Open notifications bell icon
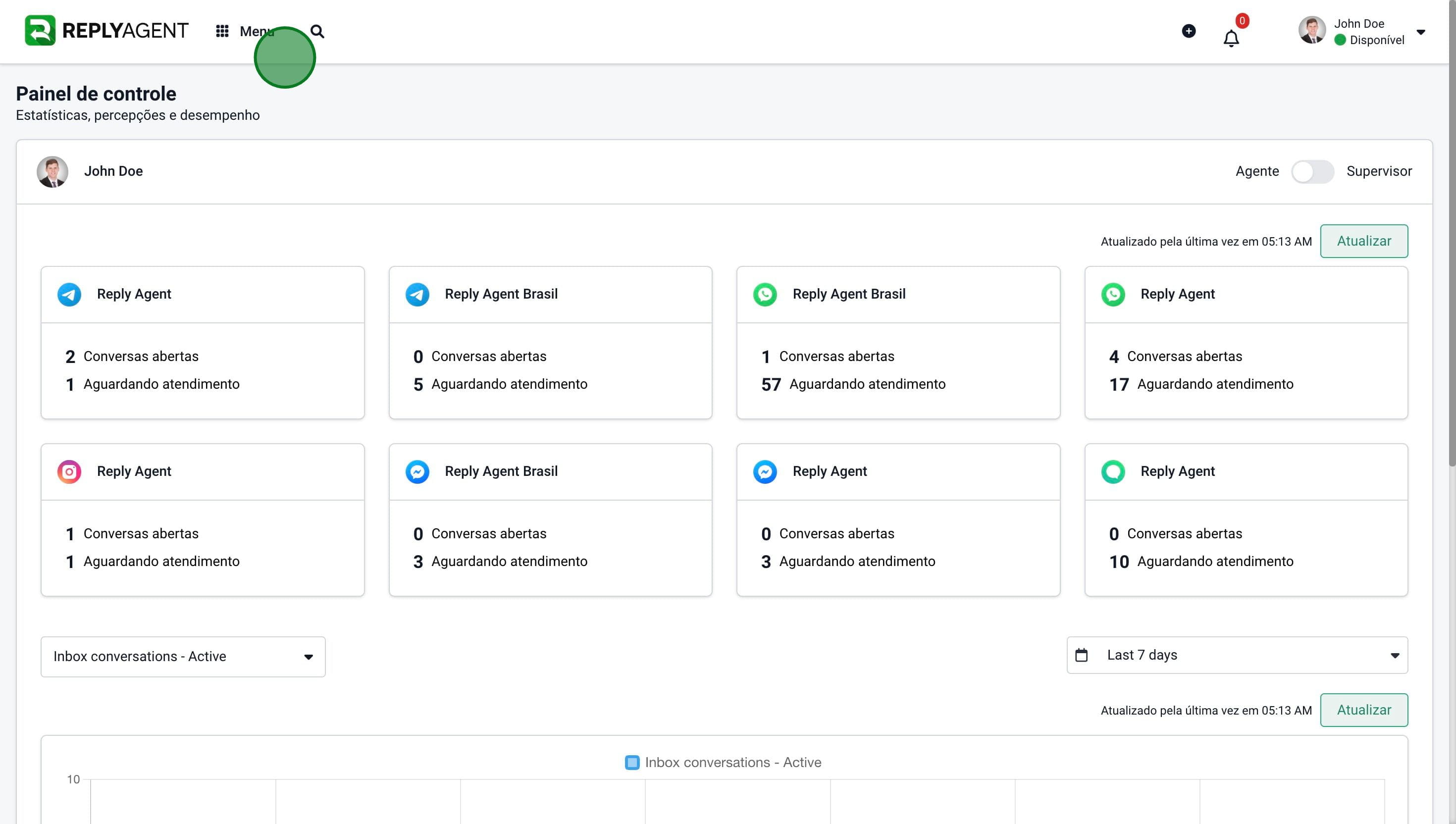 pyautogui.click(x=1231, y=39)
